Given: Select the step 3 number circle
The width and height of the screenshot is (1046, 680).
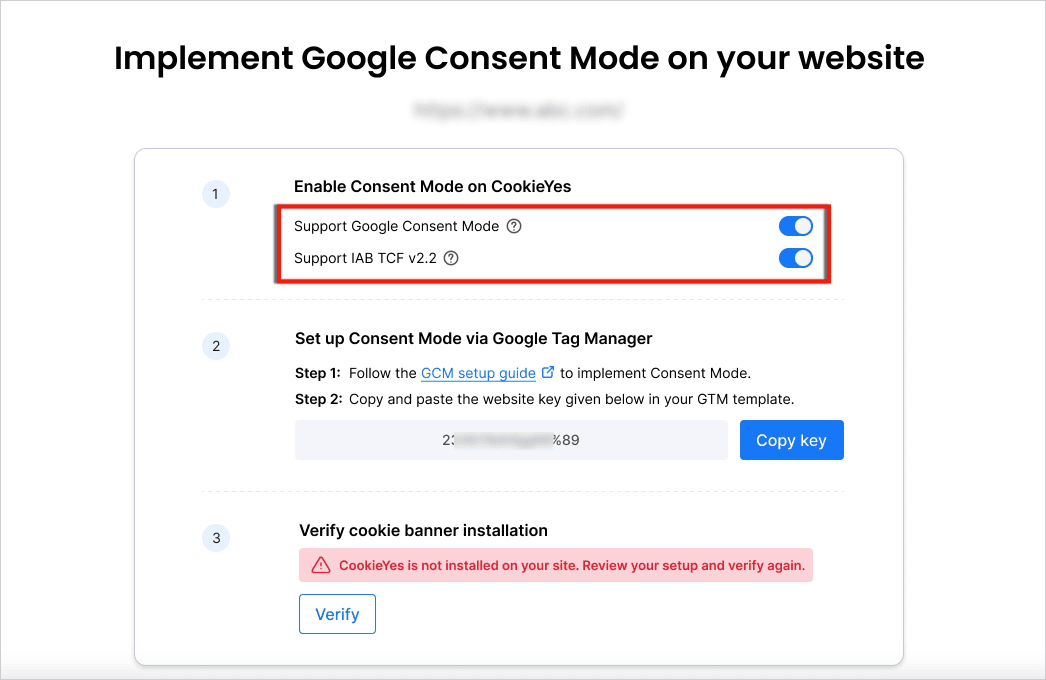Looking at the screenshot, I should (x=215, y=538).
